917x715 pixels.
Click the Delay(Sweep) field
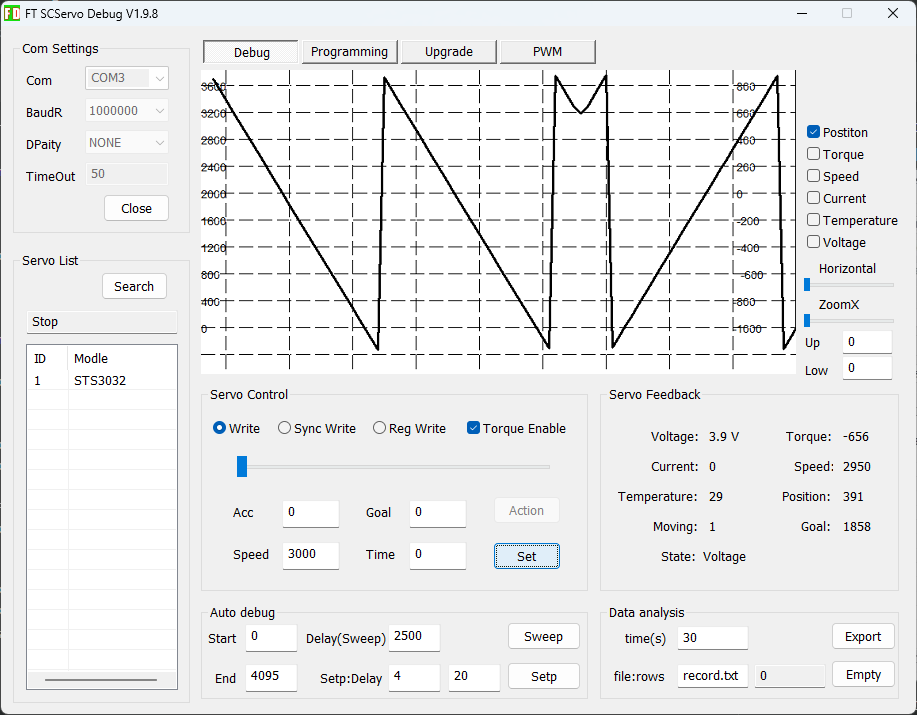(x=414, y=637)
